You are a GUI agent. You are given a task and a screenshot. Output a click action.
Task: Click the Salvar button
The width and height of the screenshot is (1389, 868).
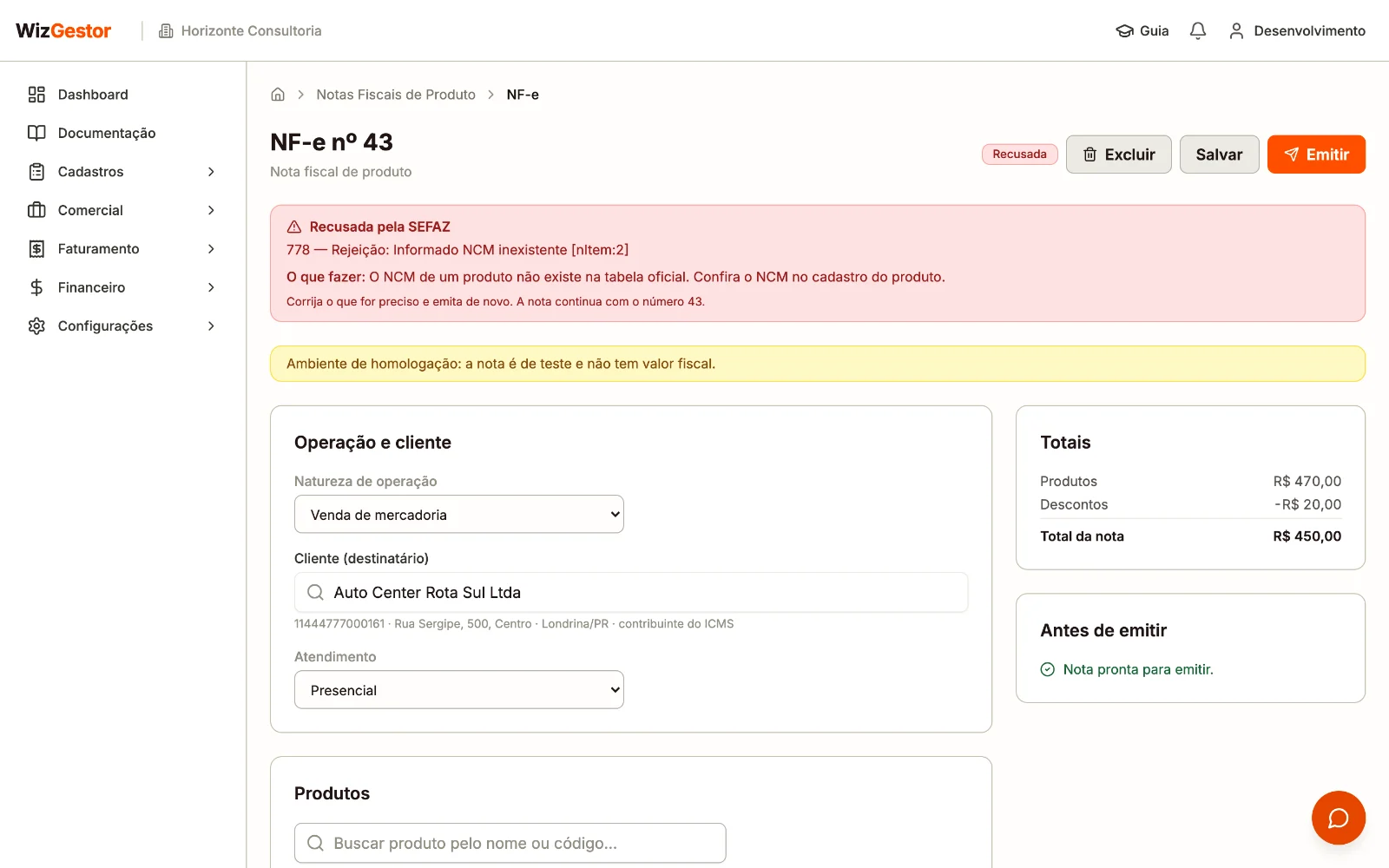[x=1219, y=155]
